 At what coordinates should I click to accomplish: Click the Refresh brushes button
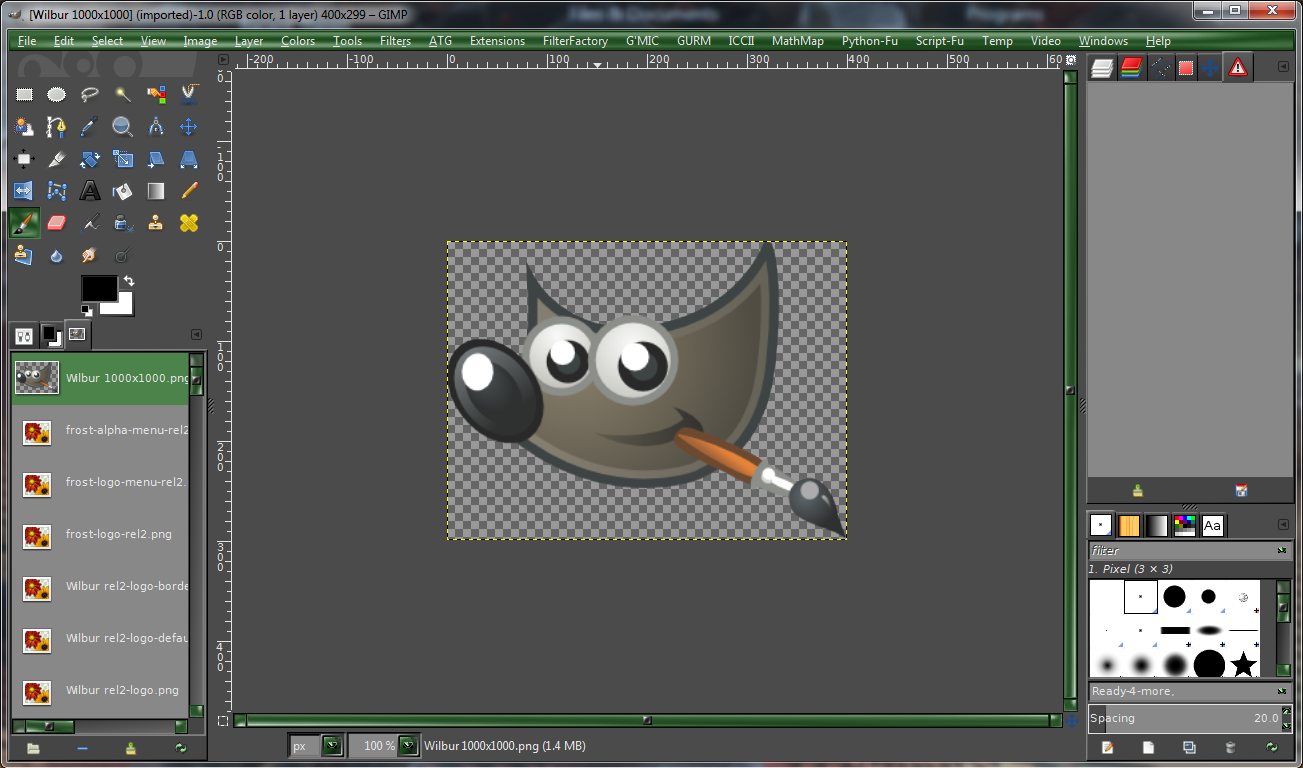[x=1271, y=747]
